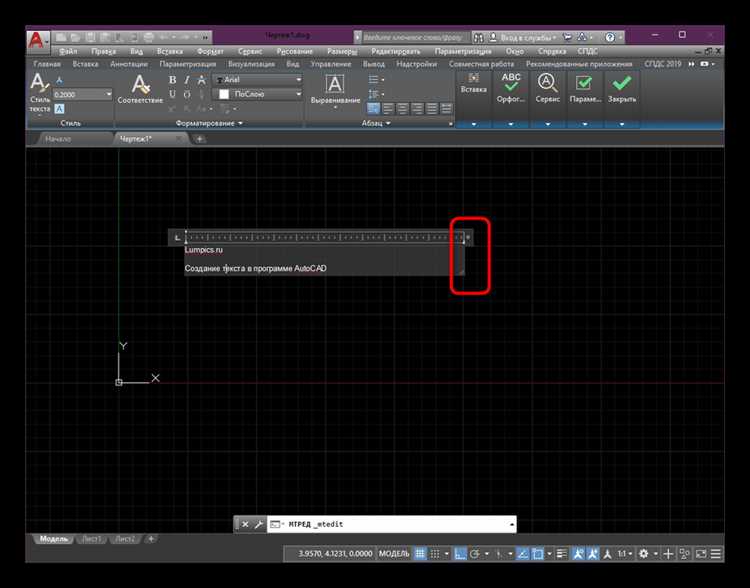Open command line customize wrench icon

258,524
